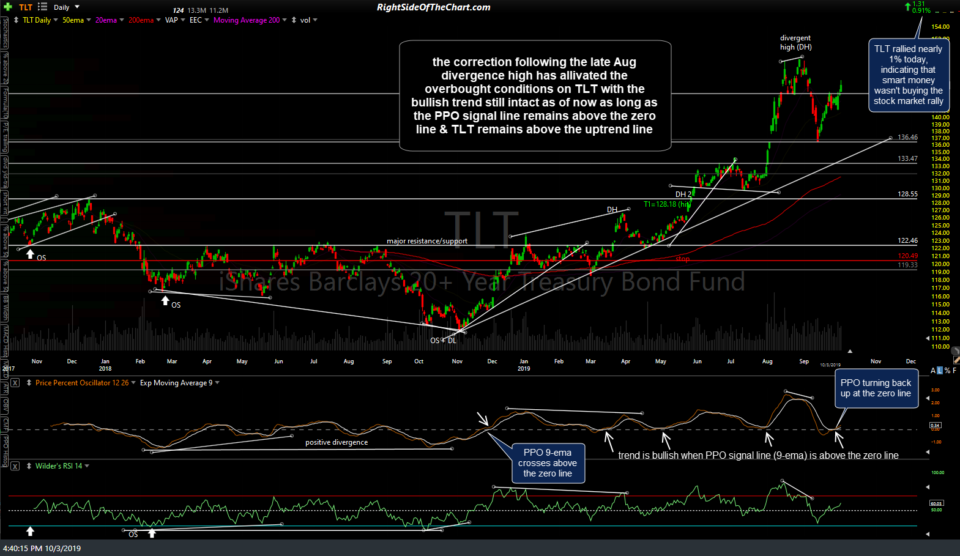Image resolution: width=960 pixels, height=556 pixels.
Task: Open the magenta 20ema indicator menu
Action: (x=110, y=20)
